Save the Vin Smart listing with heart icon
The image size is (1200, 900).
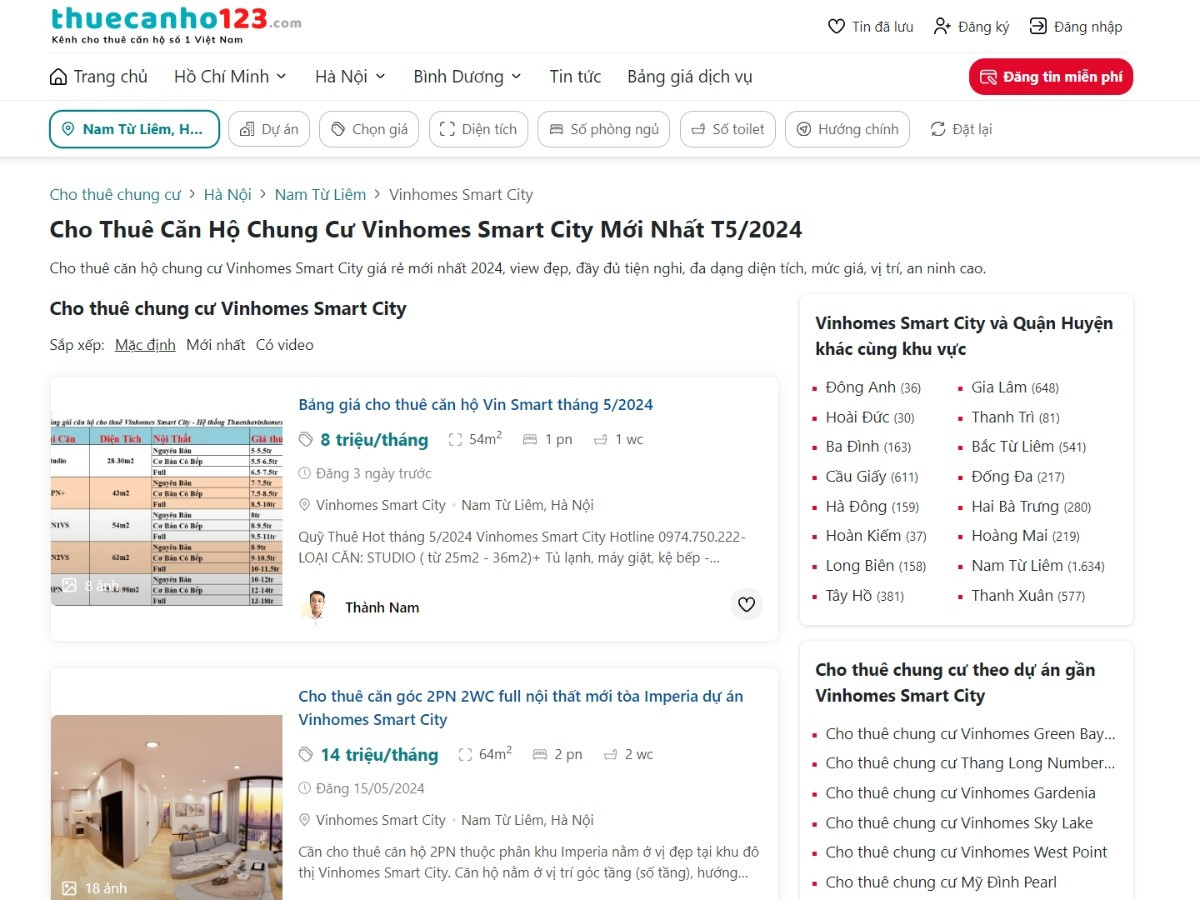[746, 604]
